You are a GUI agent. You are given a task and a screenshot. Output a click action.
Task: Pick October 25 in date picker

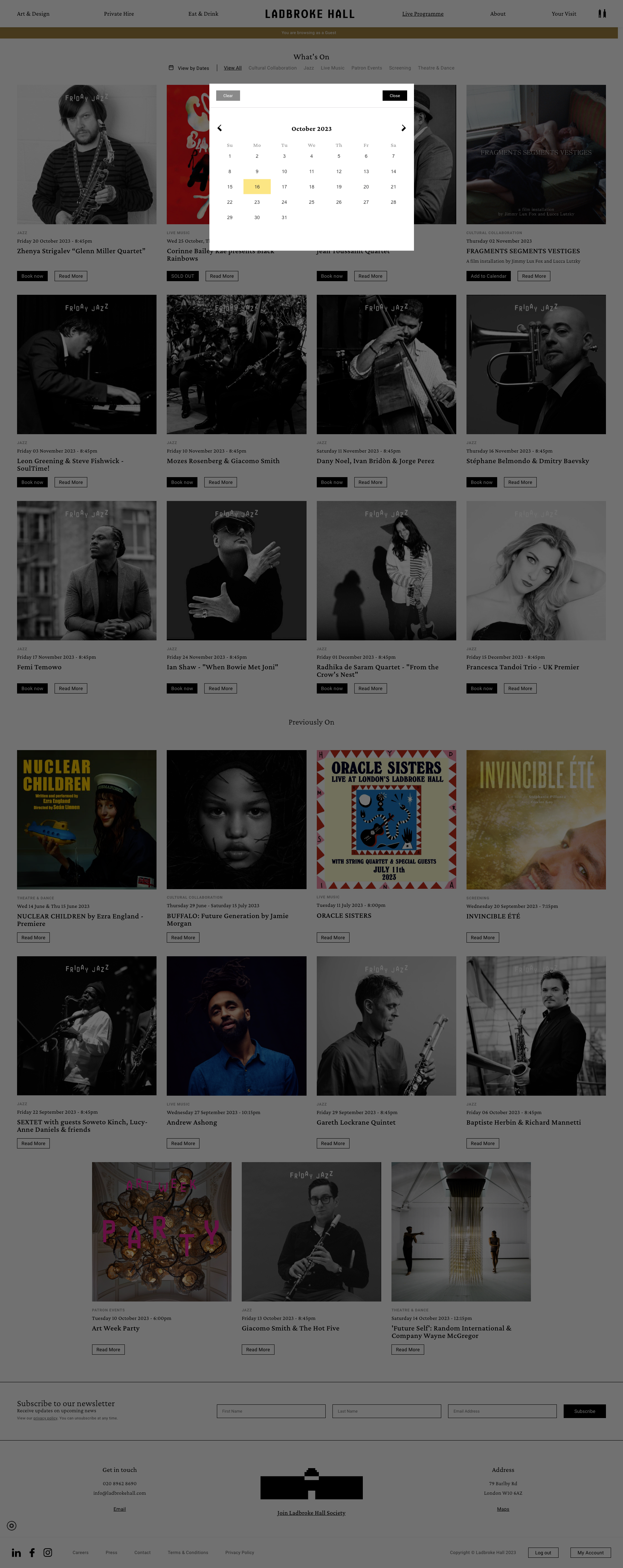click(x=311, y=202)
